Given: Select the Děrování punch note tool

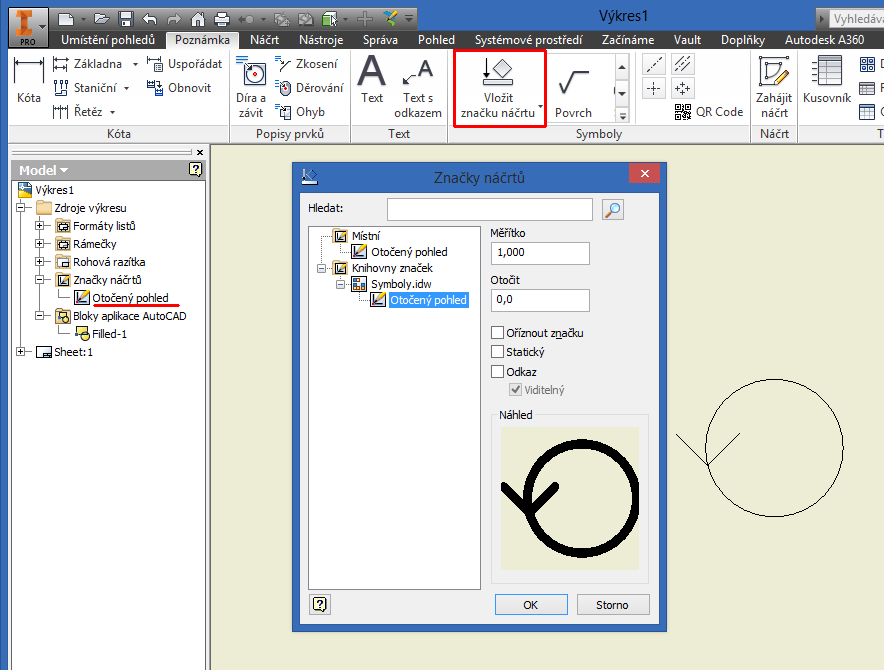Looking at the screenshot, I should pyautogui.click(x=309, y=87).
